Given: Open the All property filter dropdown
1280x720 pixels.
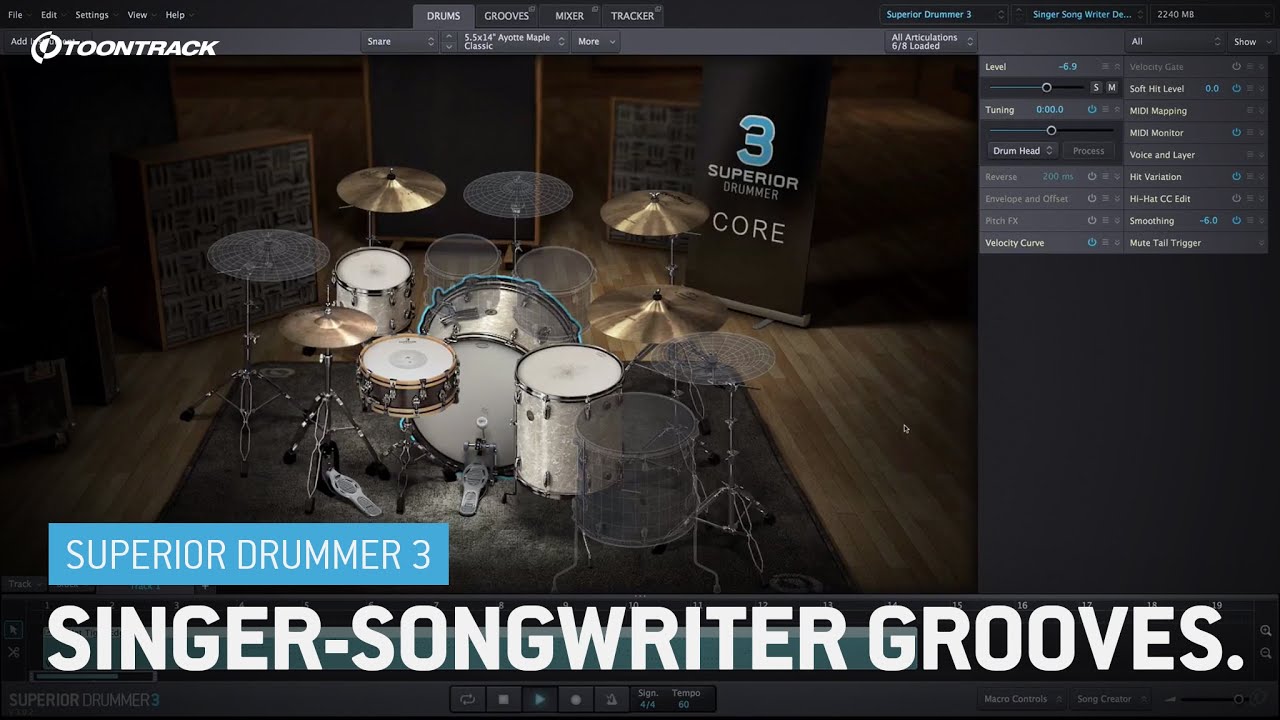Looking at the screenshot, I should point(1175,41).
